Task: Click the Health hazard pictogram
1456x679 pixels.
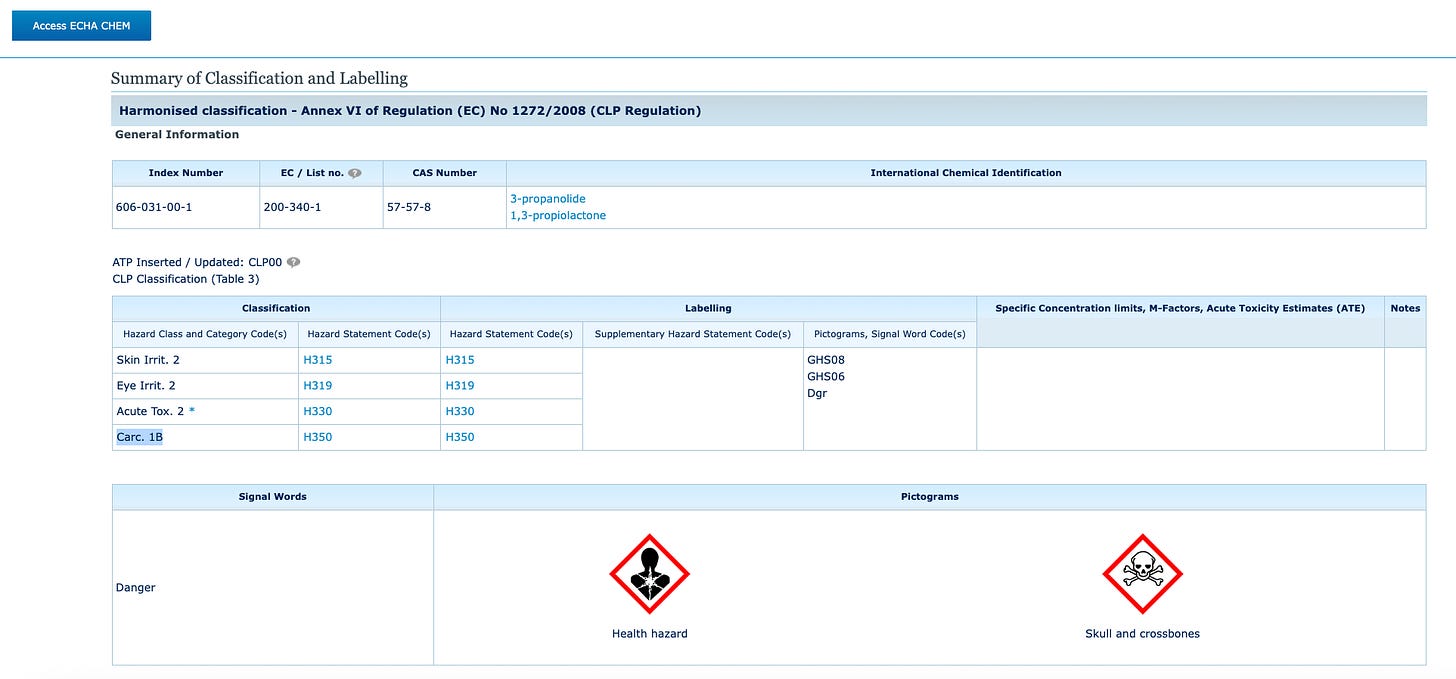Action: tap(650, 574)
